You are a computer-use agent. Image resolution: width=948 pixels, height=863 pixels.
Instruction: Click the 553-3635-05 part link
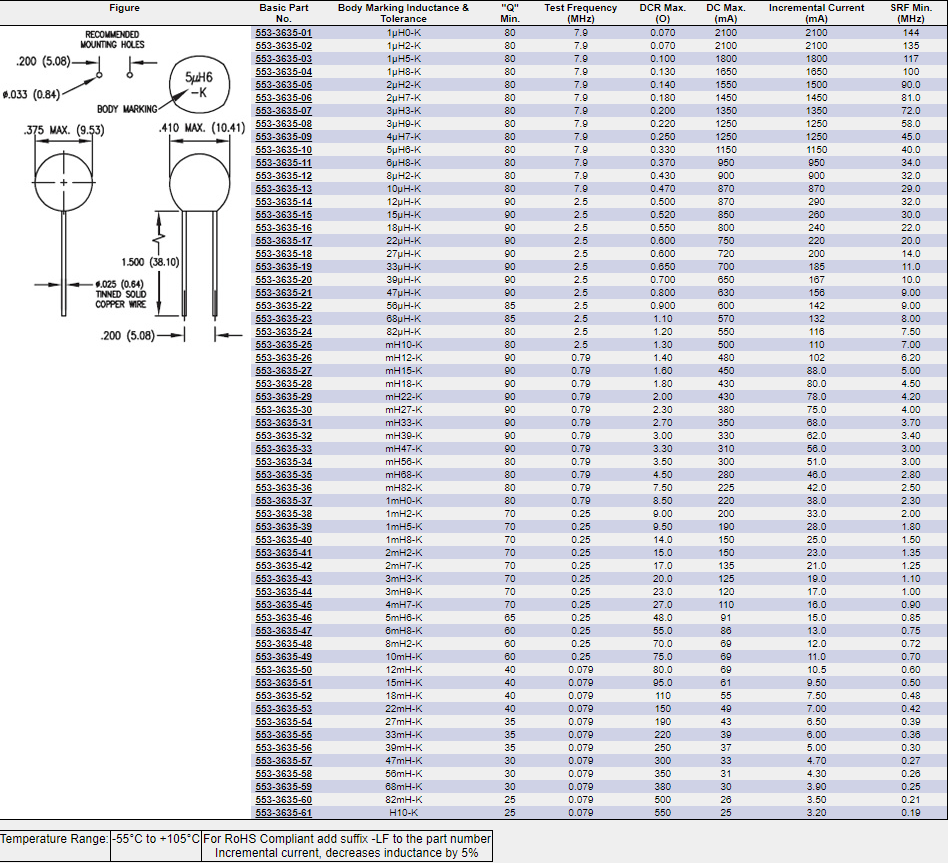tap(283, 85)
